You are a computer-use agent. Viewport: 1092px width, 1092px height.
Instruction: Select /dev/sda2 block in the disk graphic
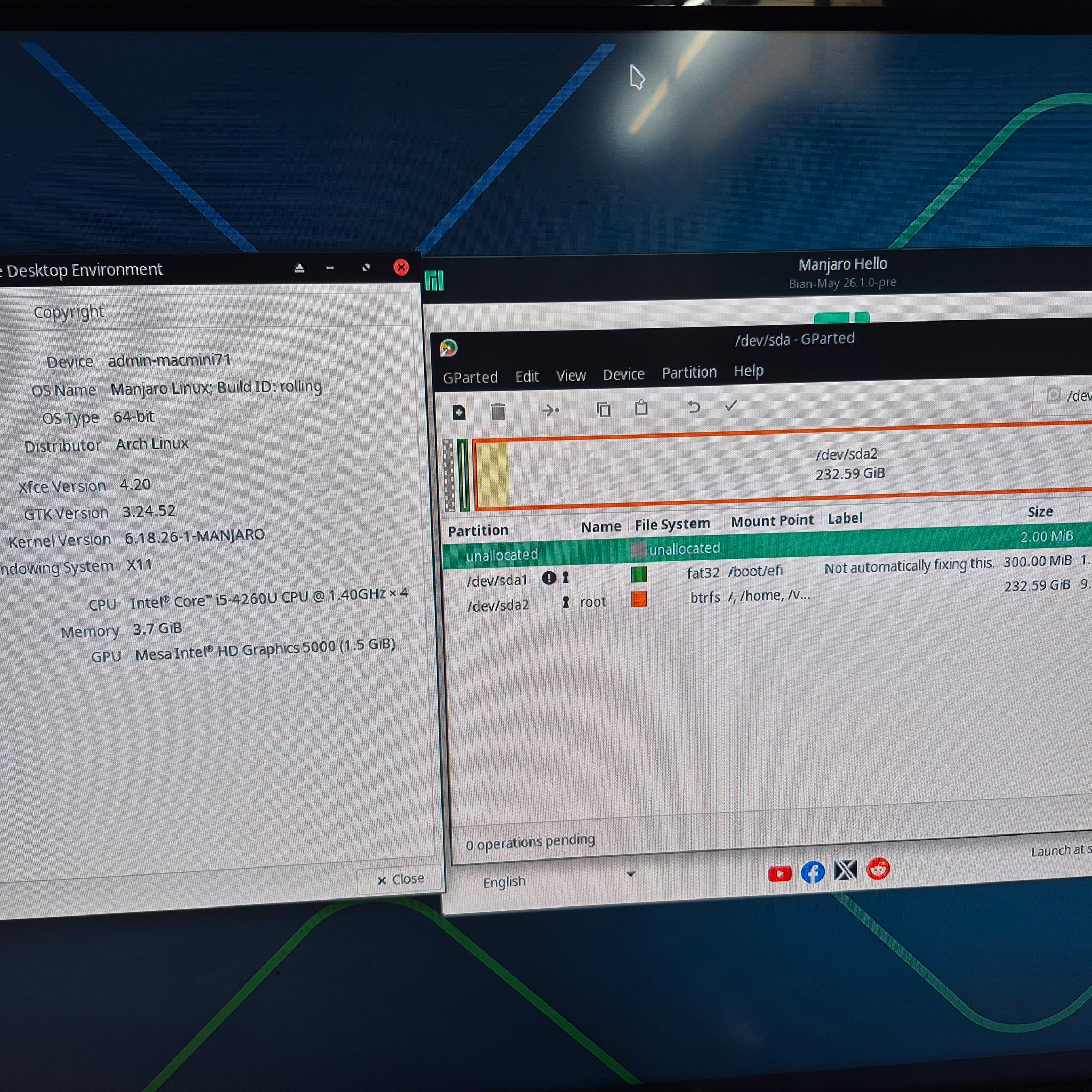click(x=783, y=468)
